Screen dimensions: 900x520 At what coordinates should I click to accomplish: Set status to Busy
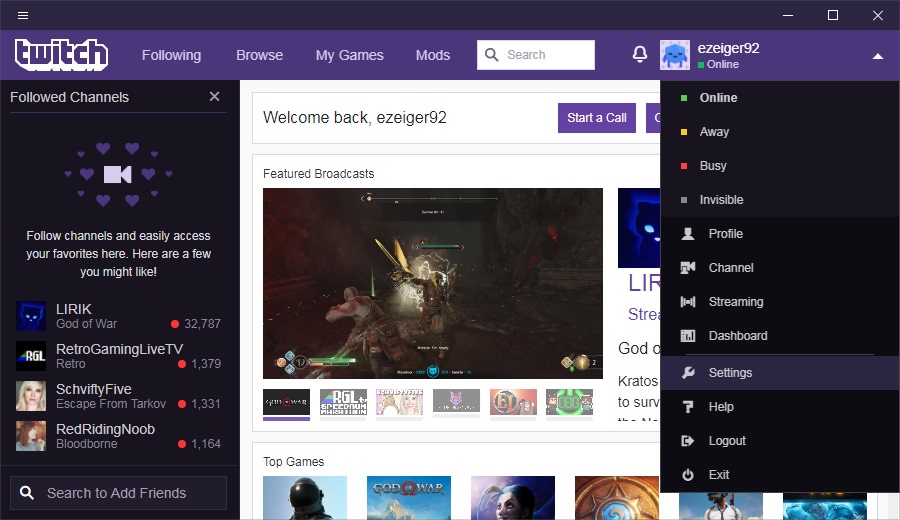(713, 166)
